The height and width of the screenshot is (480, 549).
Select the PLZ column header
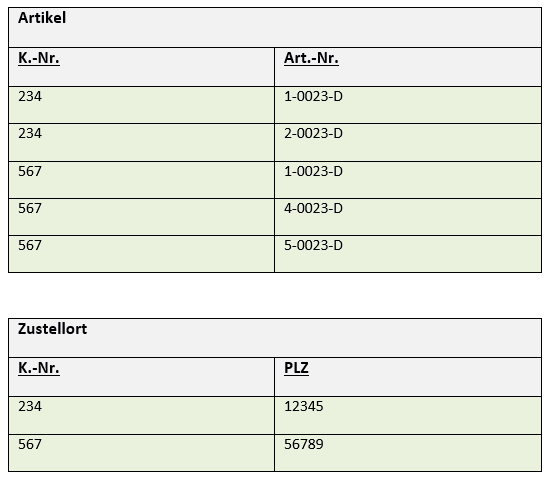tap(408, 377)
